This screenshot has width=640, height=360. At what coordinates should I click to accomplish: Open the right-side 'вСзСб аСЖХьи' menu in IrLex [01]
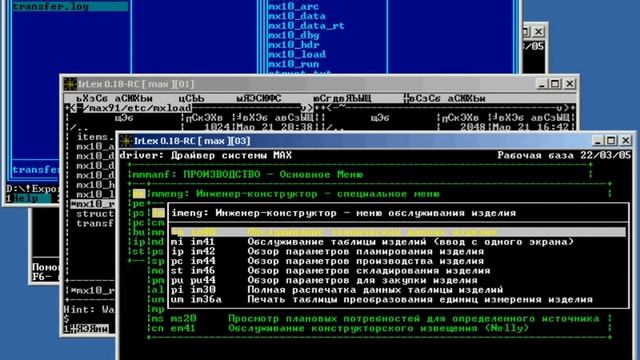coord(444,98)
